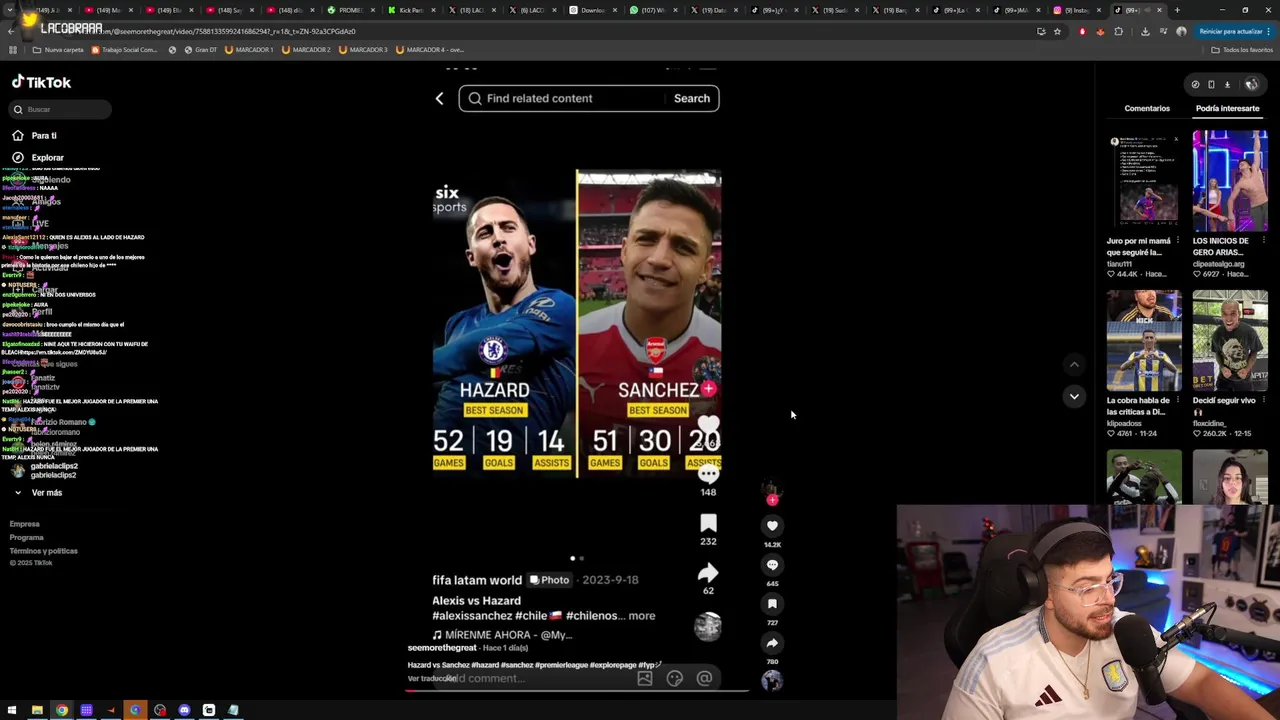Open the Trabajo Social Com... bookmark
Viewport: 1280px width, 720px height.
pyautogui.click(x=125, y=49)
